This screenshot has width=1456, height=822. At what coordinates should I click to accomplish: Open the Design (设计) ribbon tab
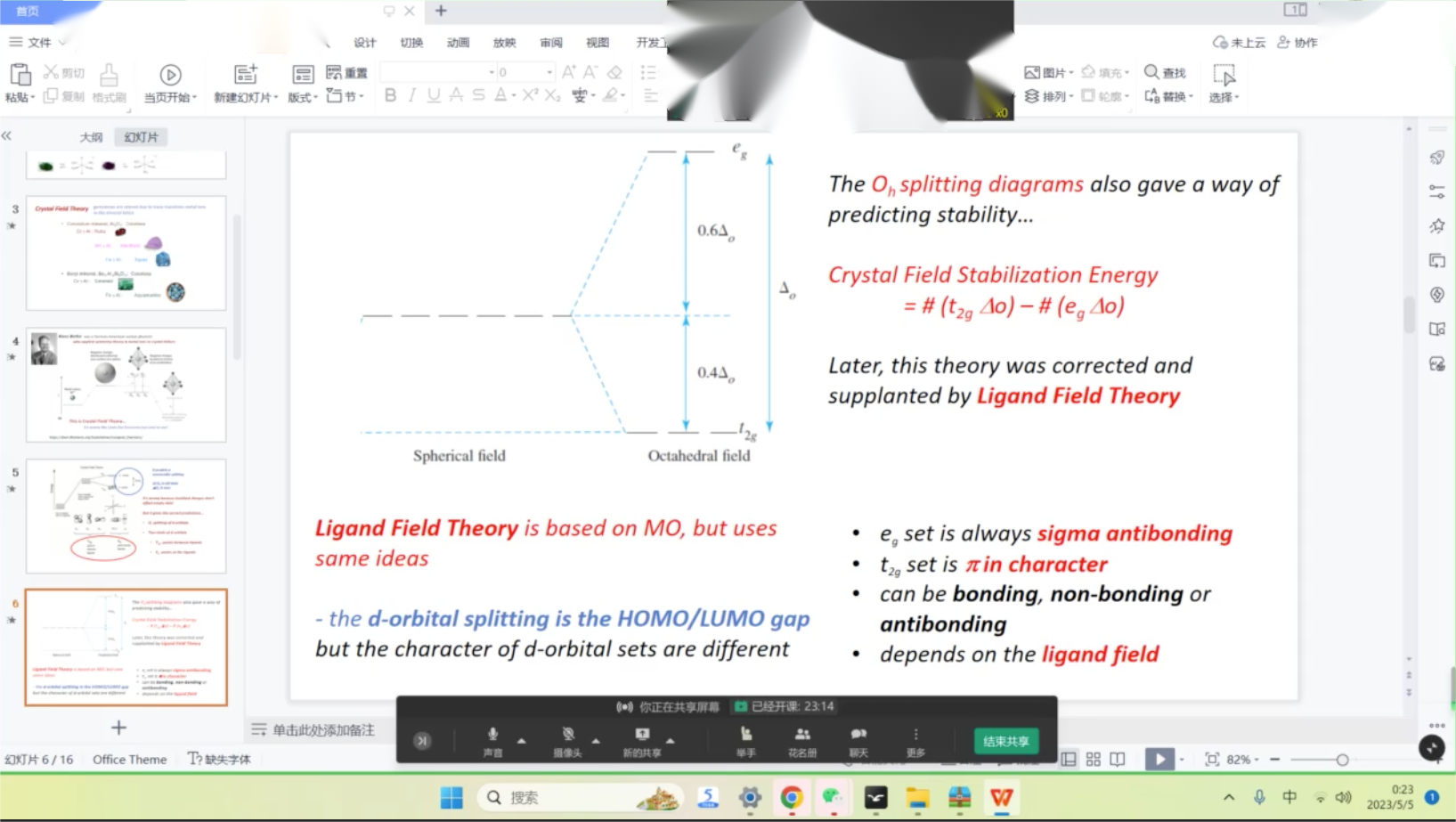pyautogui.click(x=364, y=43)
